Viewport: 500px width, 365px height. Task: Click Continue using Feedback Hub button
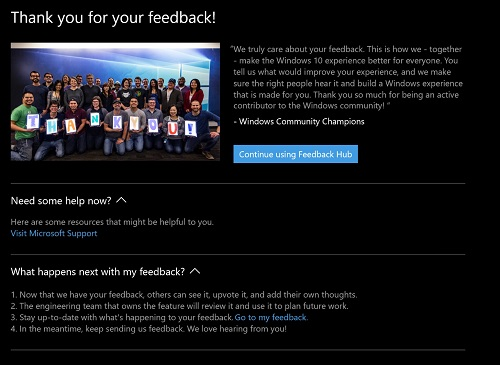tap(295, 154)
